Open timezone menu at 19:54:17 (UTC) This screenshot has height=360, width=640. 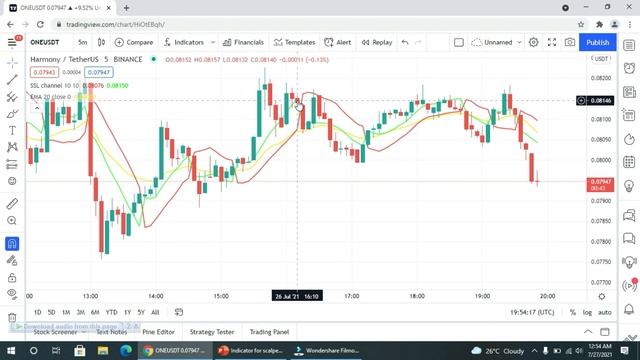pos(532,312)
